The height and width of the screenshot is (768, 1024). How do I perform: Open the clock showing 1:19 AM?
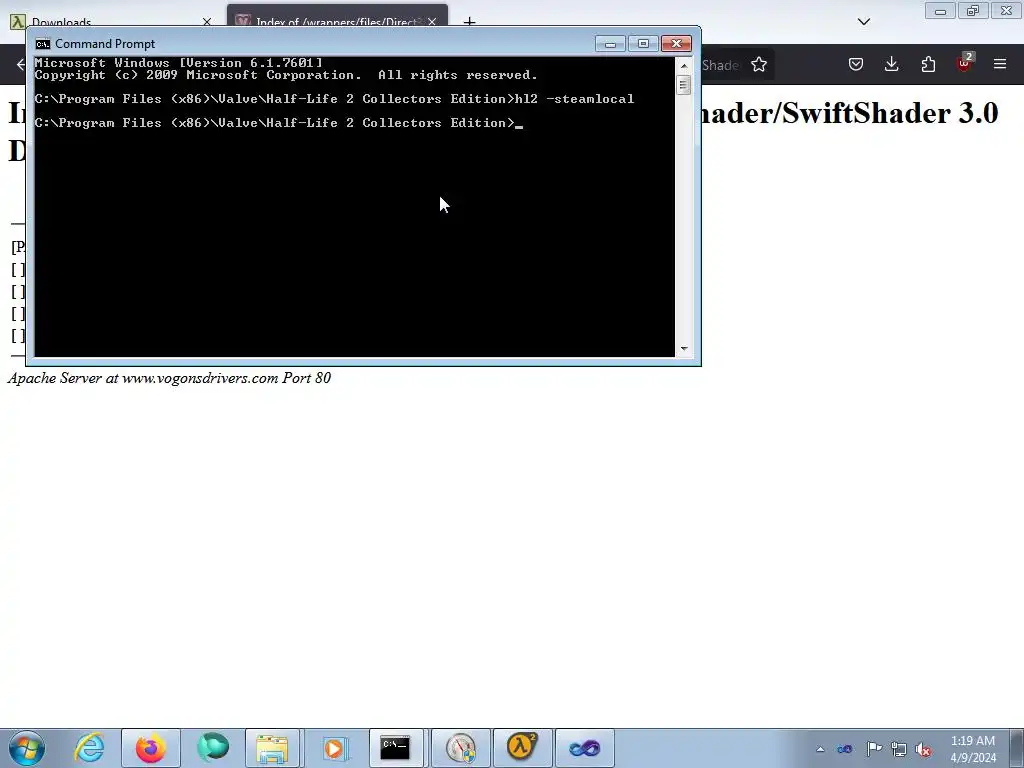[972, 741]
